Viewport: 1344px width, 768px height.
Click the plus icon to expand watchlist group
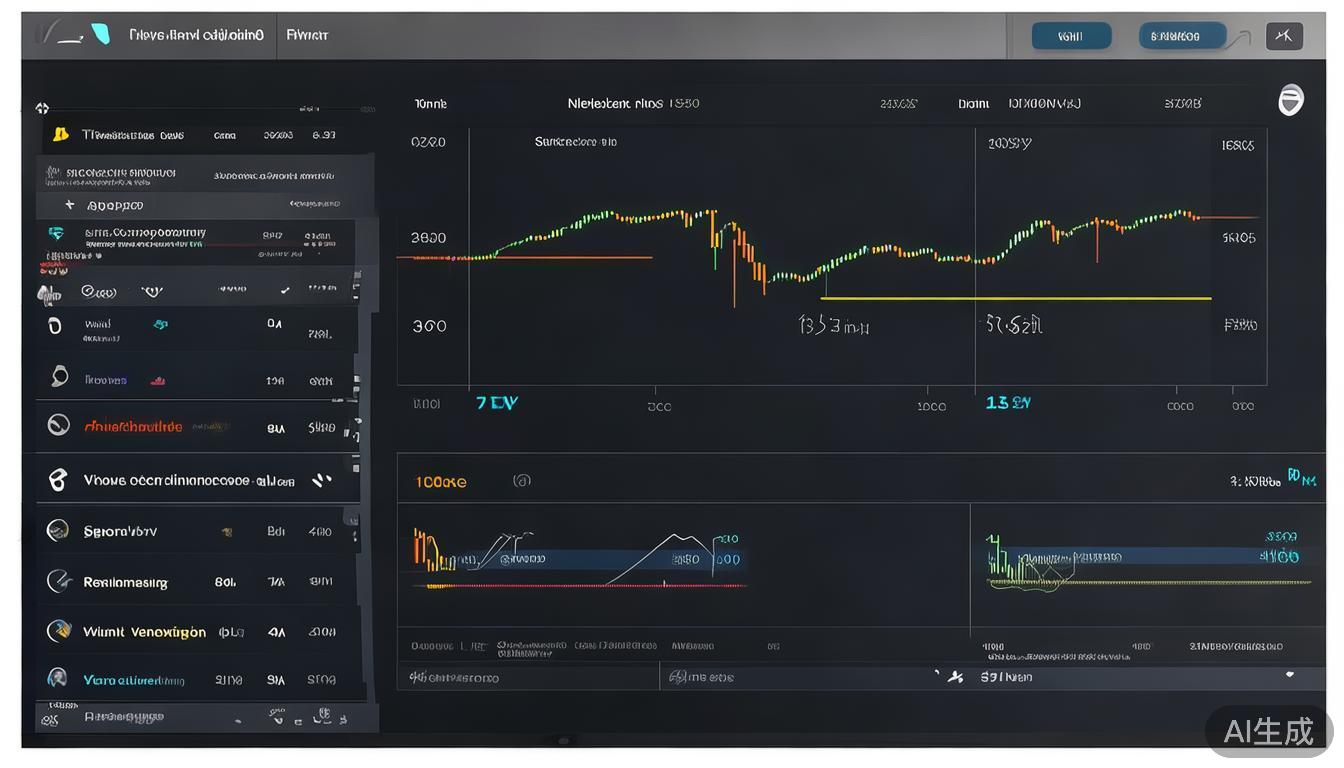click(69, 205)
